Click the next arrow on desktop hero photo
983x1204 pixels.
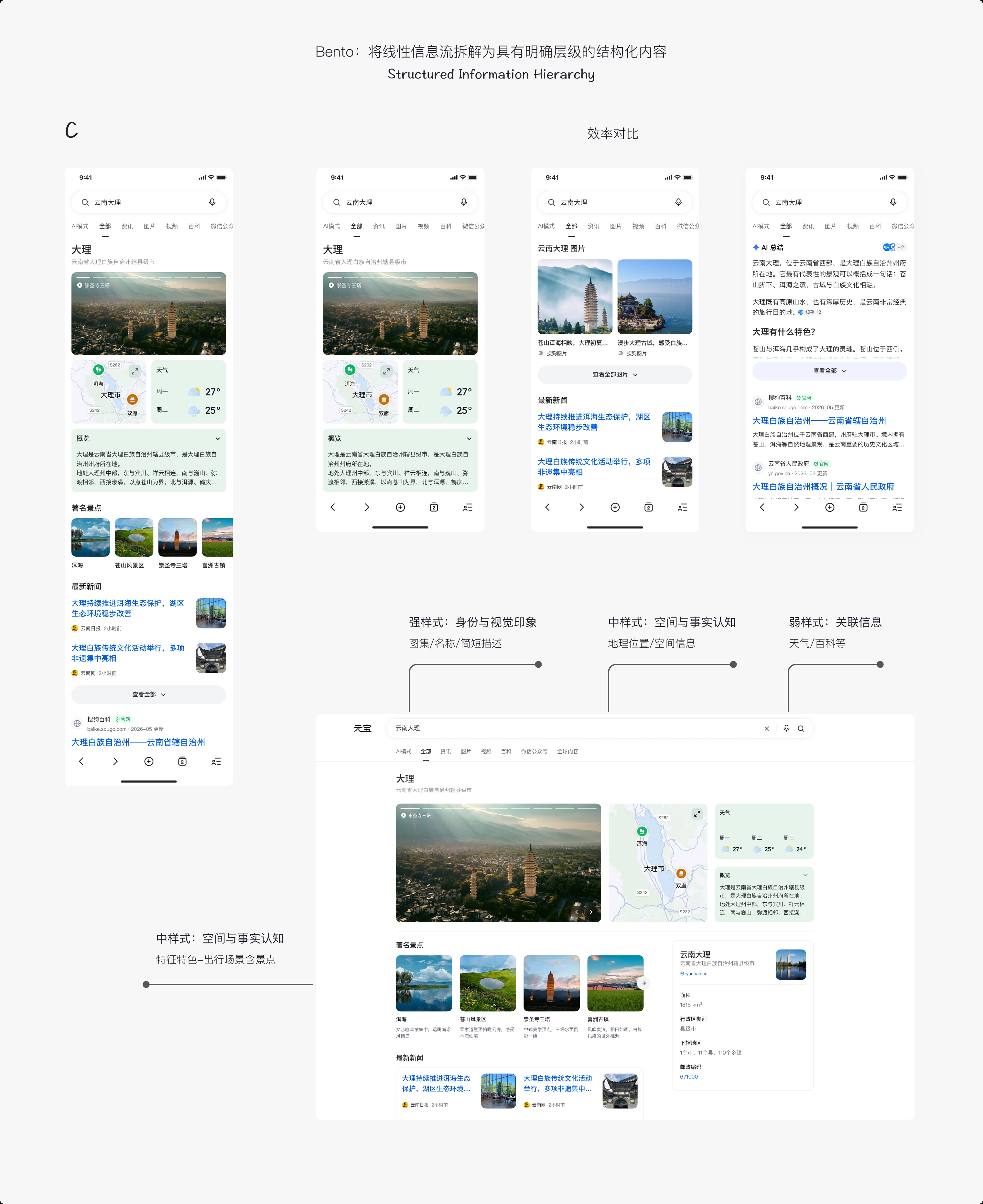click(x=590, y=912)
